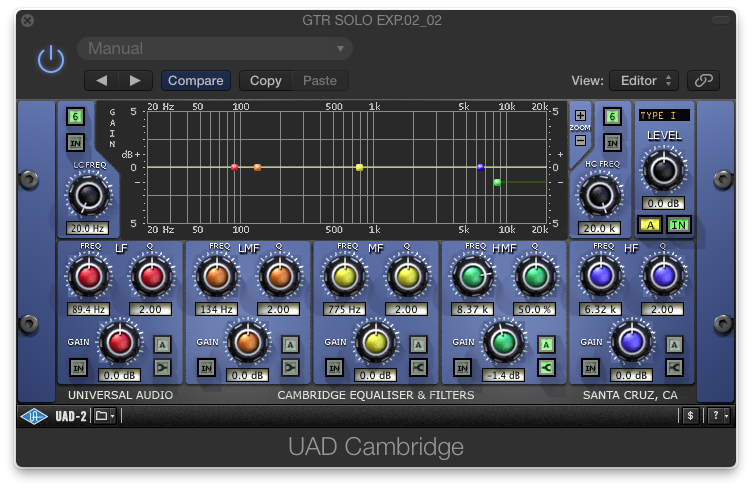The image size is (752, 489).
Task: Toggle the MF shelf shape button
Action: point(418,368)
